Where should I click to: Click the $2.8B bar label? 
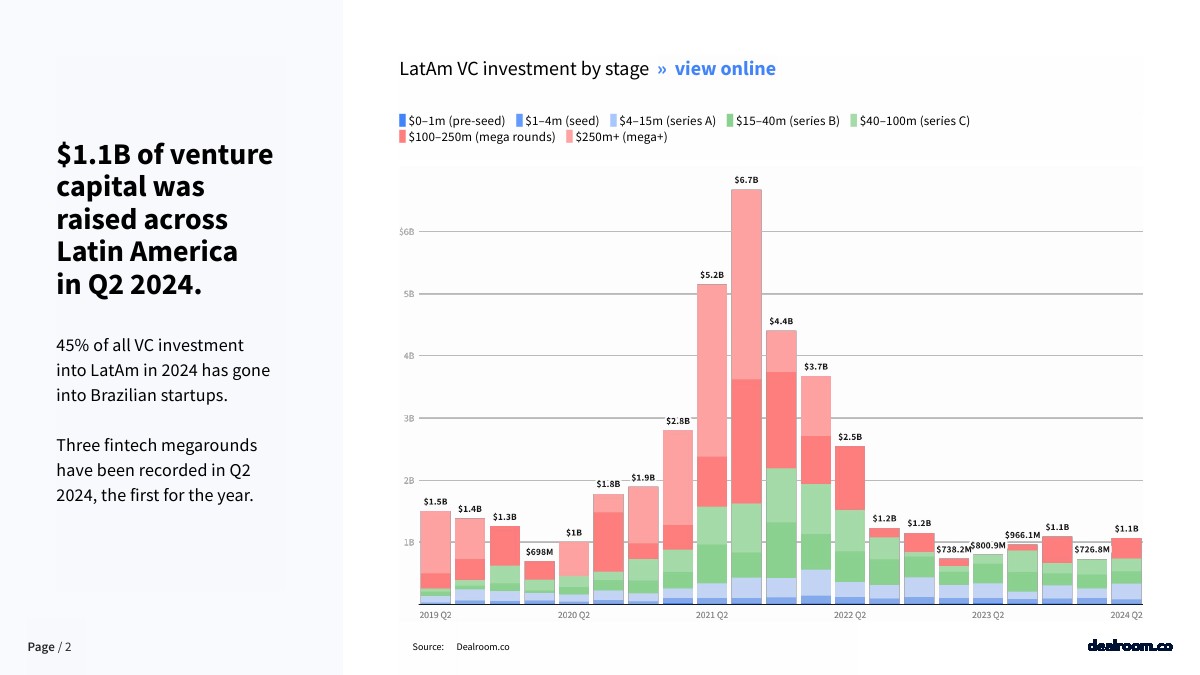[677, 421]
